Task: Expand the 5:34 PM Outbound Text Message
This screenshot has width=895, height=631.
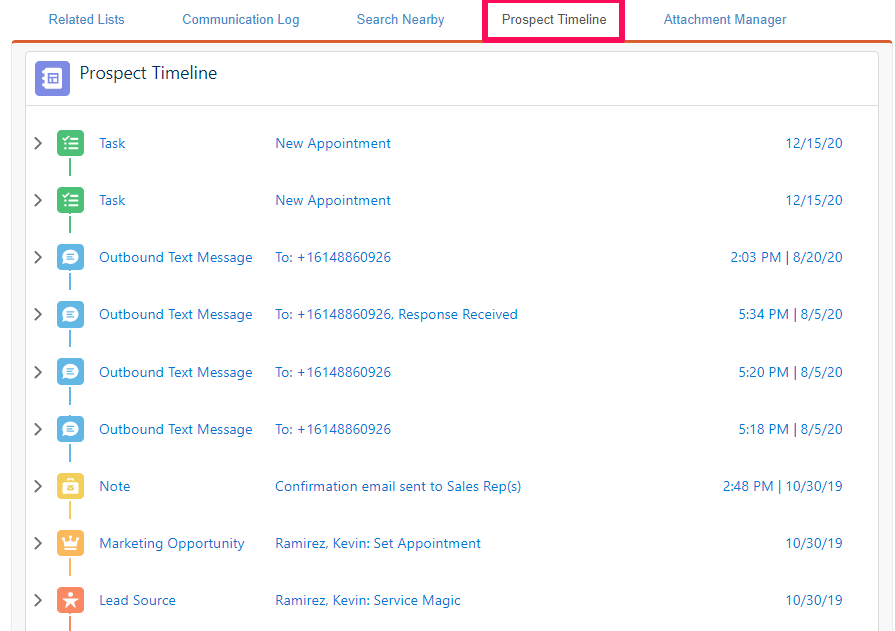Action: [38, 315]
